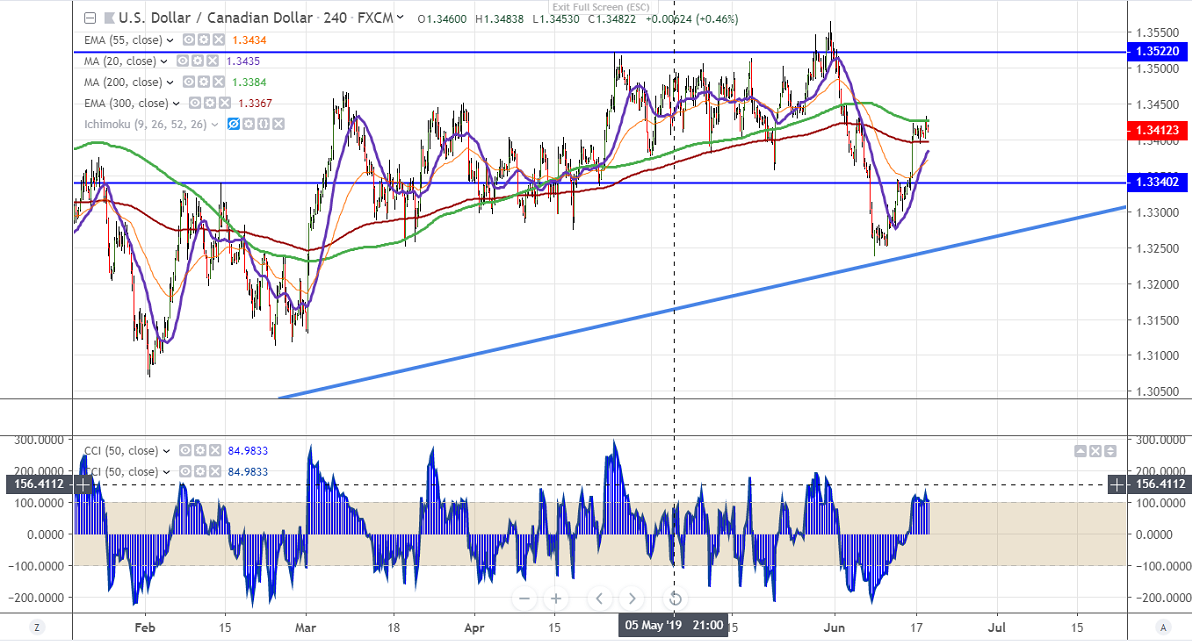Click the 1.35220 horizontal line price label
Screen dimensions: 1192x642
click(1157, 52)
